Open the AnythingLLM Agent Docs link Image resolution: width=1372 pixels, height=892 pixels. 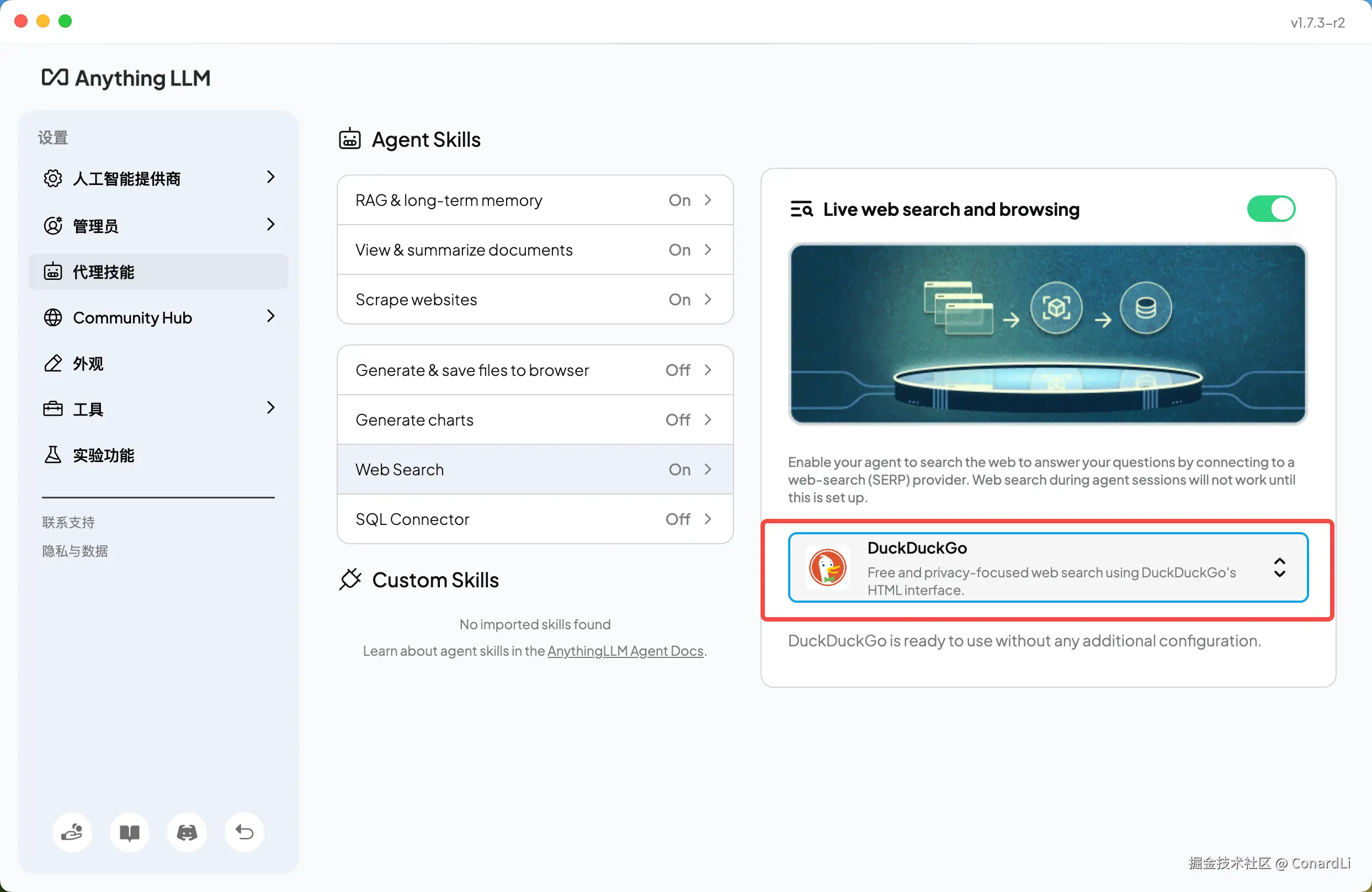pyautogui.click(x=625, y=650)
